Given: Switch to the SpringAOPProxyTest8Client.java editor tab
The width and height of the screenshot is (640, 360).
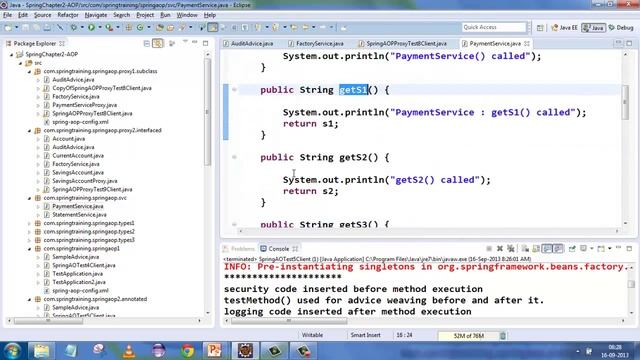Looking at the screenshot, I should [402, 43].
